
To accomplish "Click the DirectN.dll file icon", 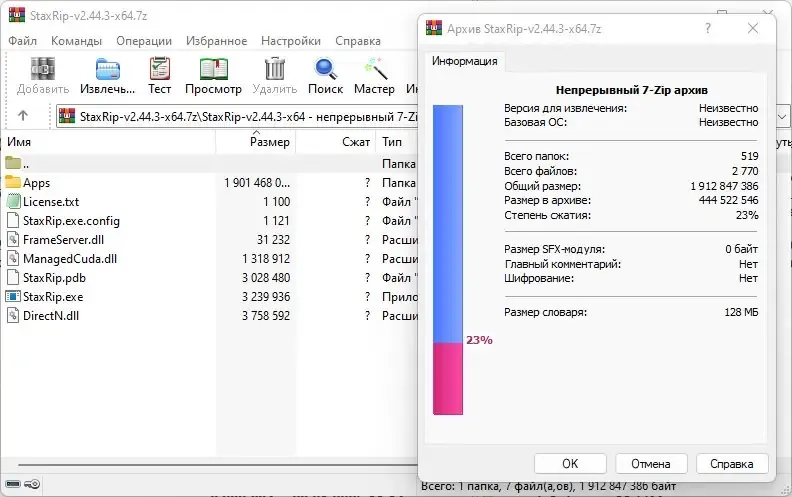I will pos(13,316).
